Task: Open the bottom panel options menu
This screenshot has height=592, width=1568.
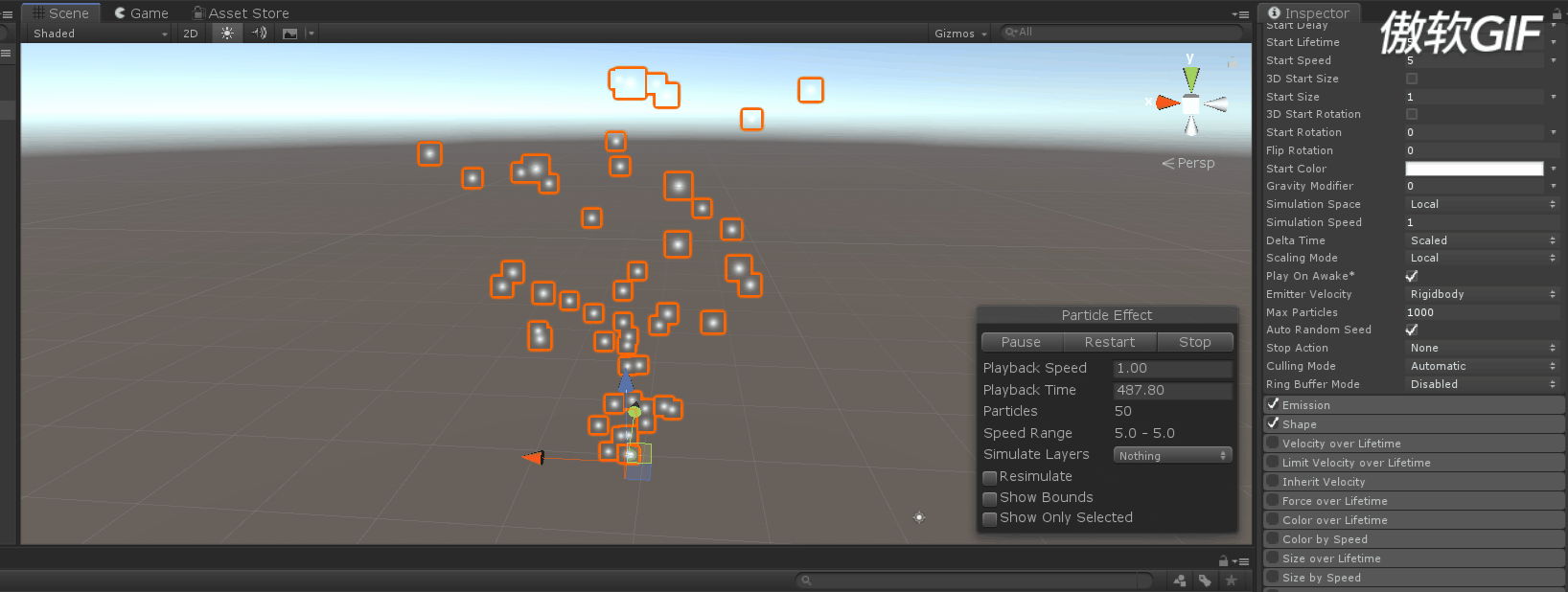Action: (1241, 561)
